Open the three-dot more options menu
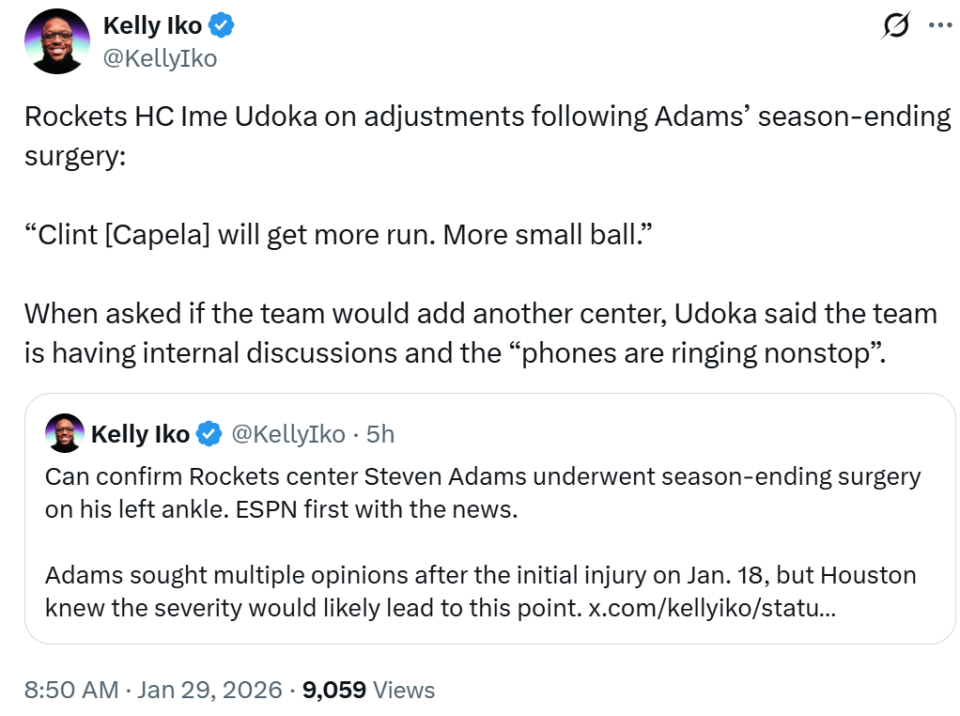This screenshot has height=716, width=960. point(940,26)
